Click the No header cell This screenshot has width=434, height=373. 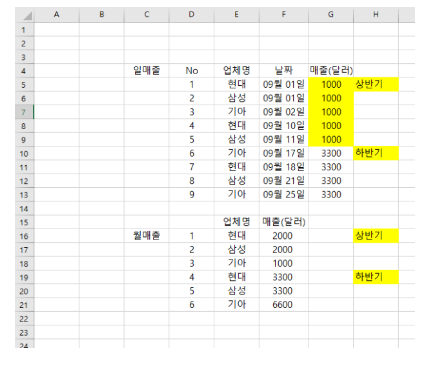(x=192, y=71)
